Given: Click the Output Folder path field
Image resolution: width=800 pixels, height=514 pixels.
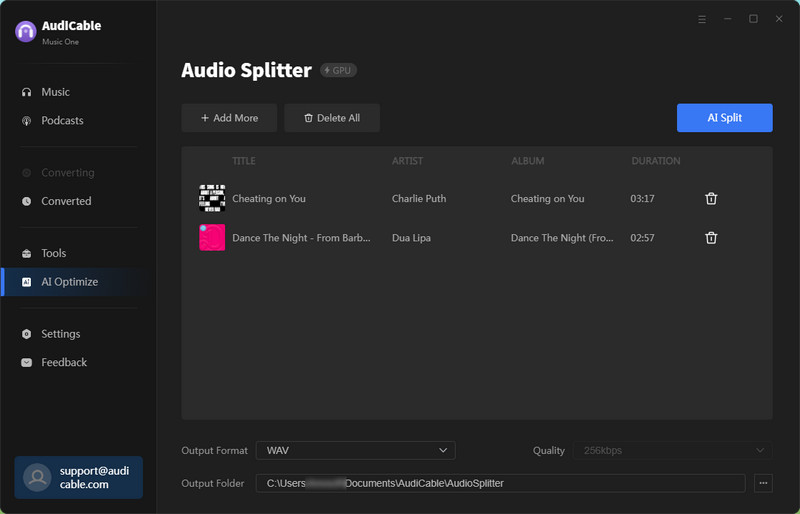Looking at the screenshot, I should tap(501, 483).
